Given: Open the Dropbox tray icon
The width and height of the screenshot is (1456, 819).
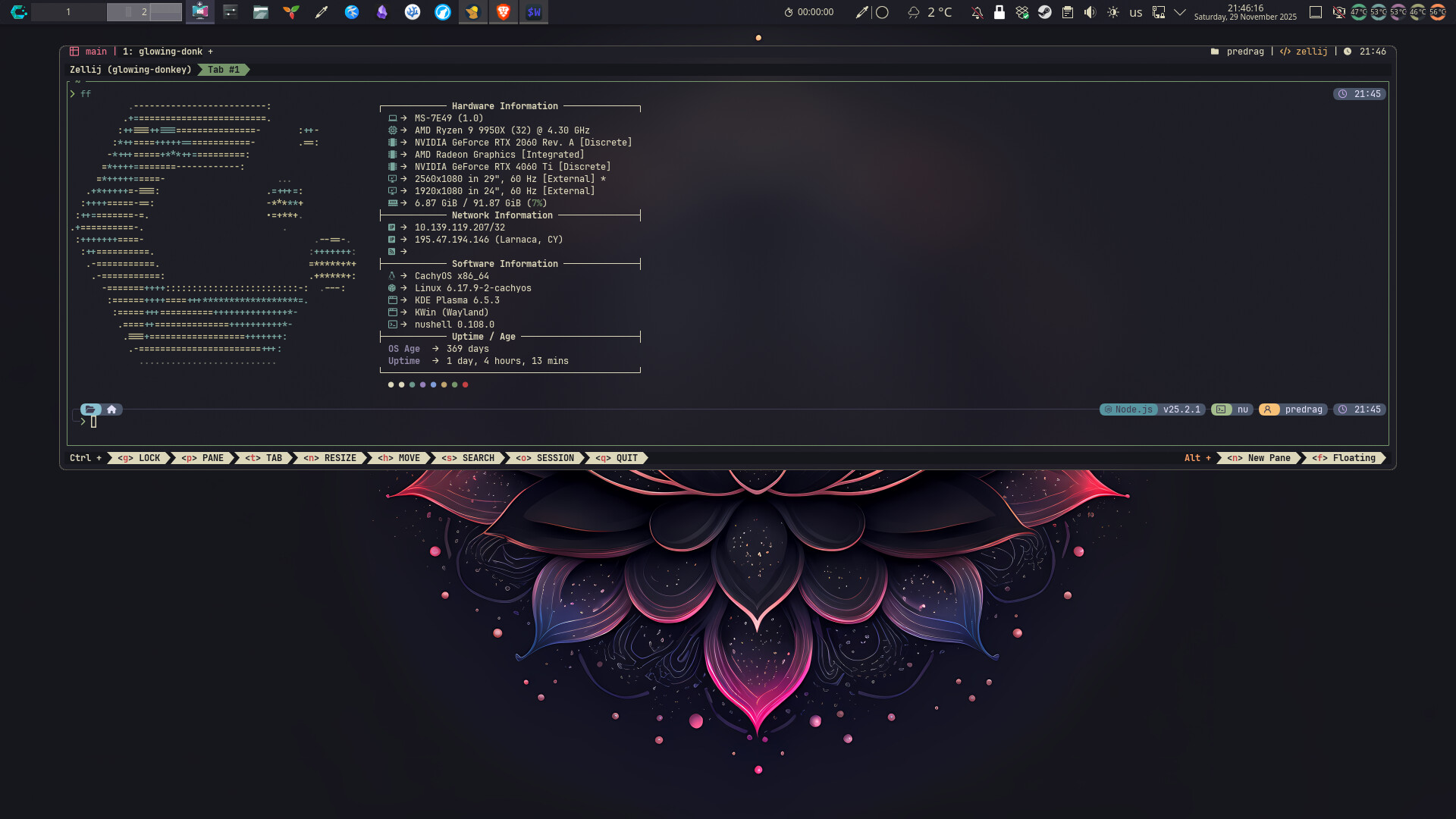Looking at the screenshot, I should [x=1022, y=11].
